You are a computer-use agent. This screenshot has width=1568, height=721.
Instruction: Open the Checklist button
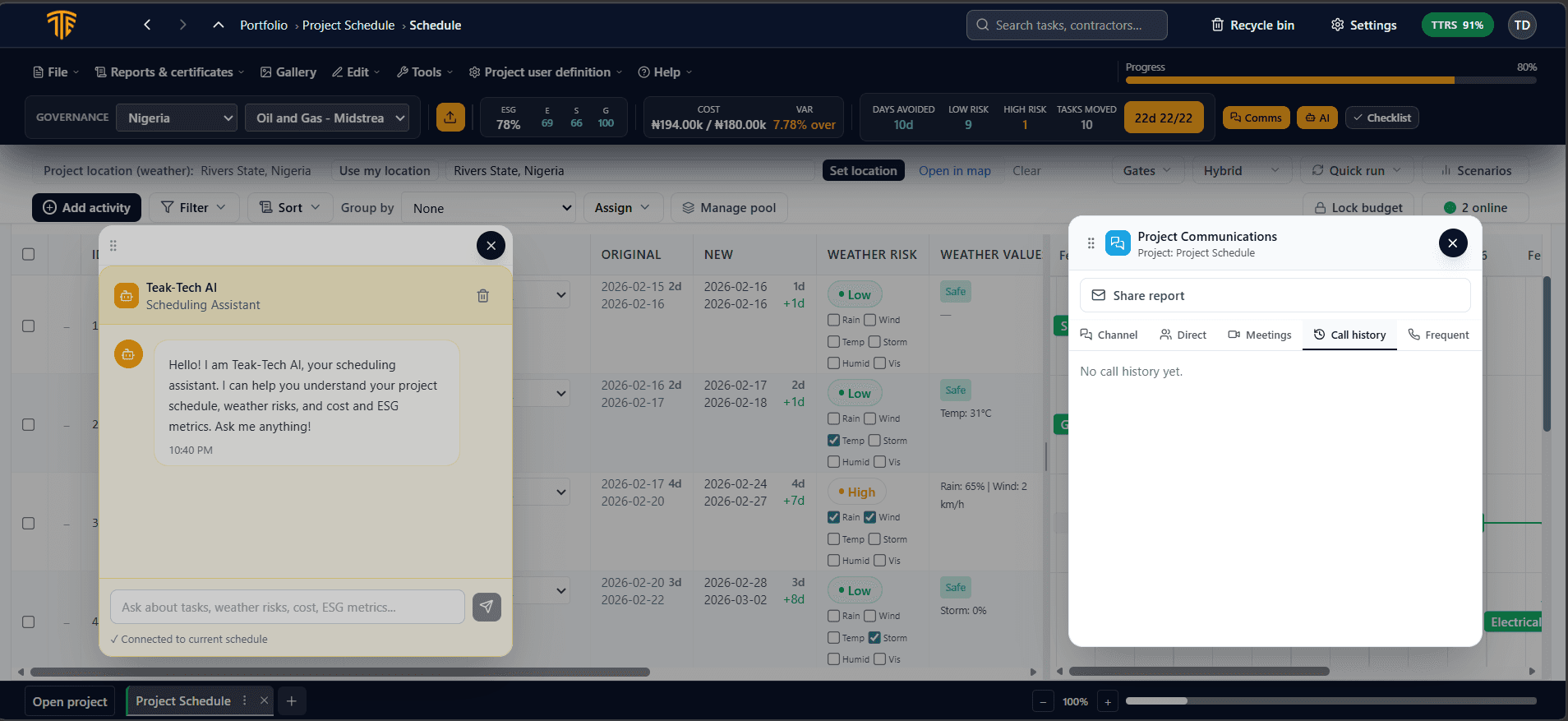click(1381, 118)
